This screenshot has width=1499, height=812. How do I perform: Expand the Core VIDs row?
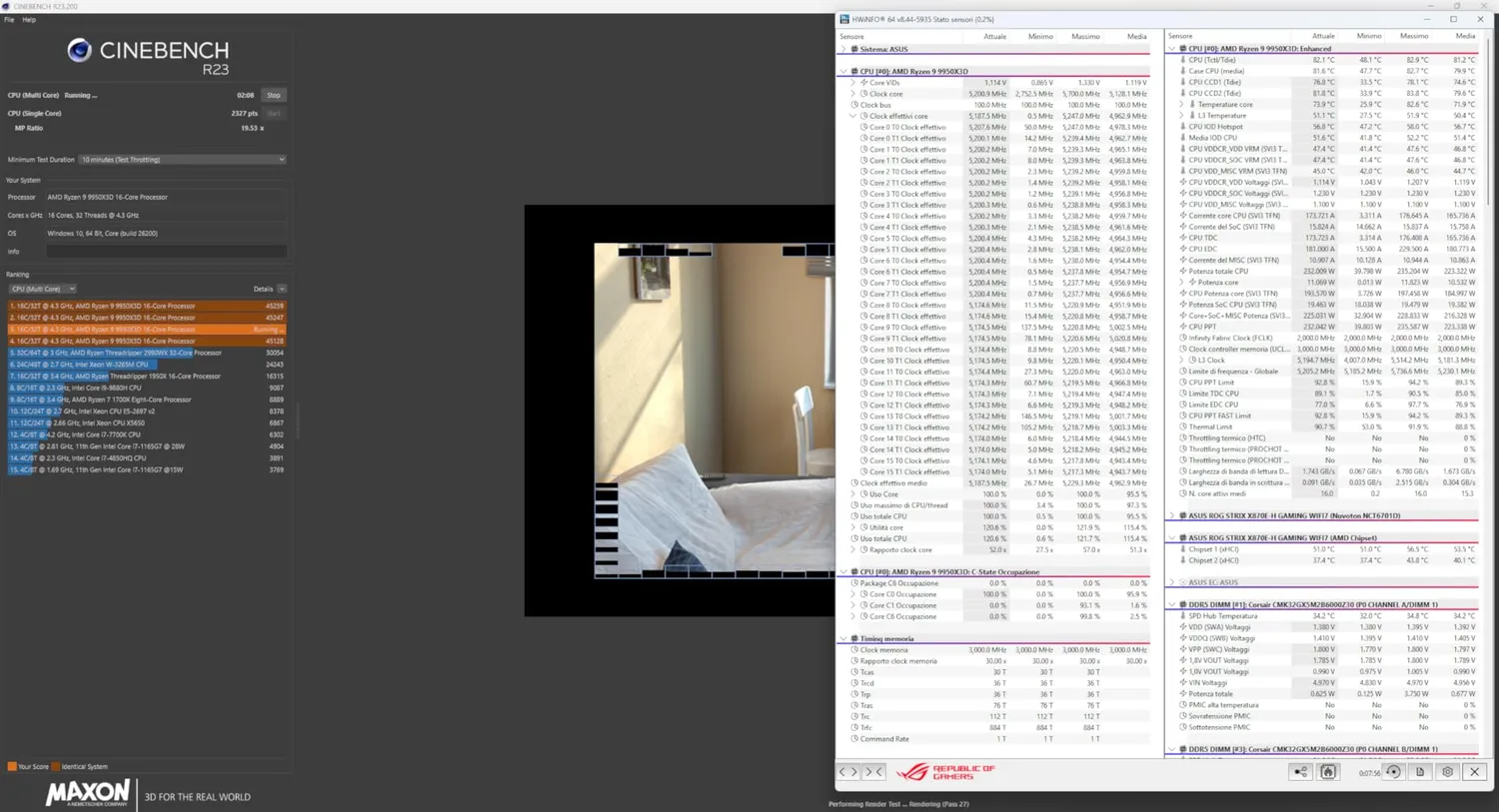pyautogui.click(x=853, y=83)
